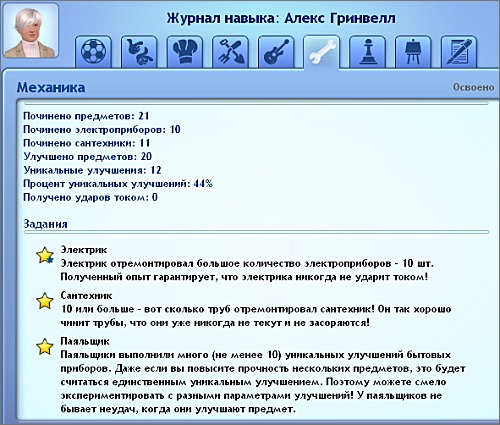Screen dimensions: 500x425
Task: Open the Athletic skill tab with the soccer ball
Action: click(x=94, y=52)
